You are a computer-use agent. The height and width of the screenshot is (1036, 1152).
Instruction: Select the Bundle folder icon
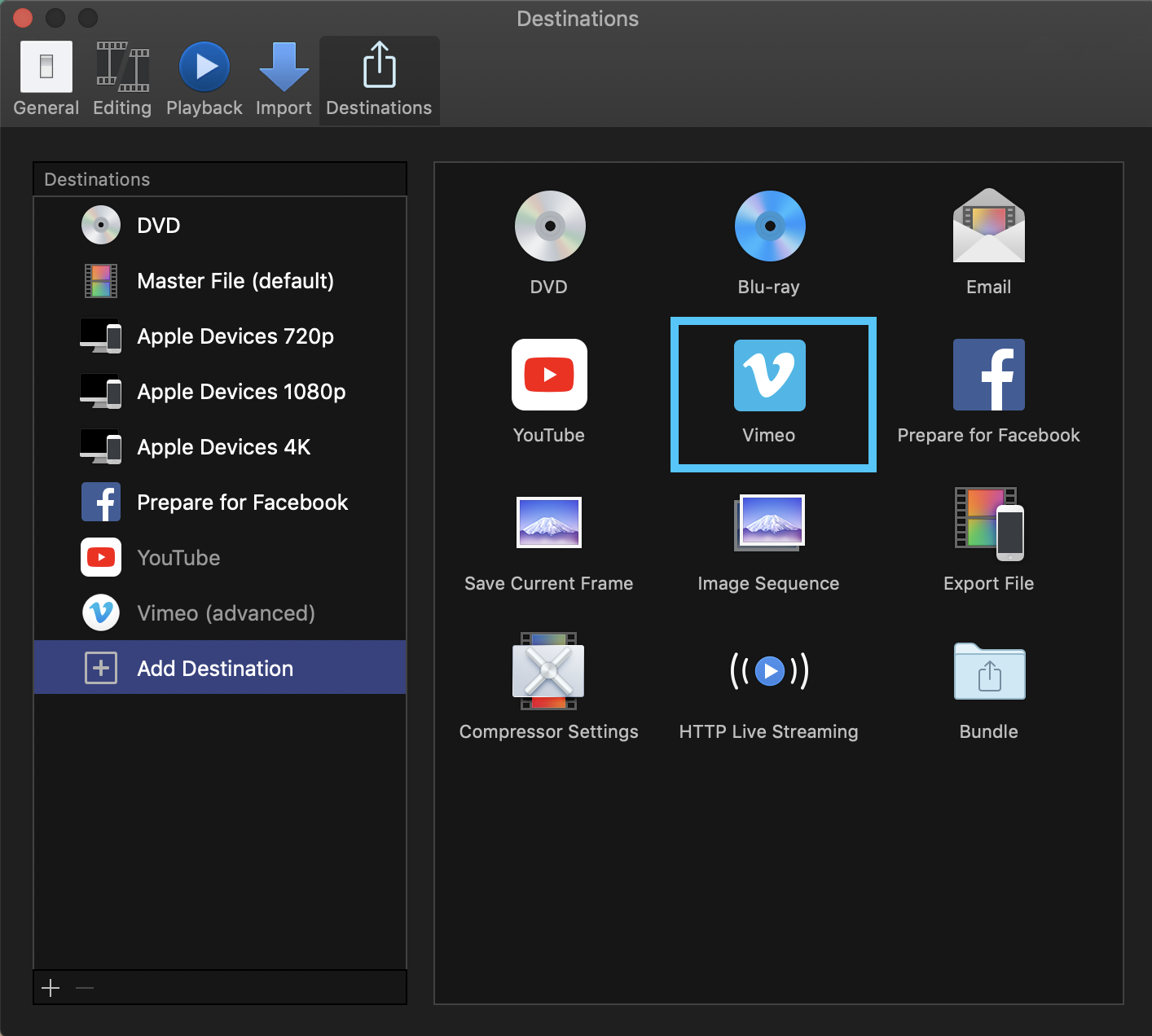[x=988, y=671]
